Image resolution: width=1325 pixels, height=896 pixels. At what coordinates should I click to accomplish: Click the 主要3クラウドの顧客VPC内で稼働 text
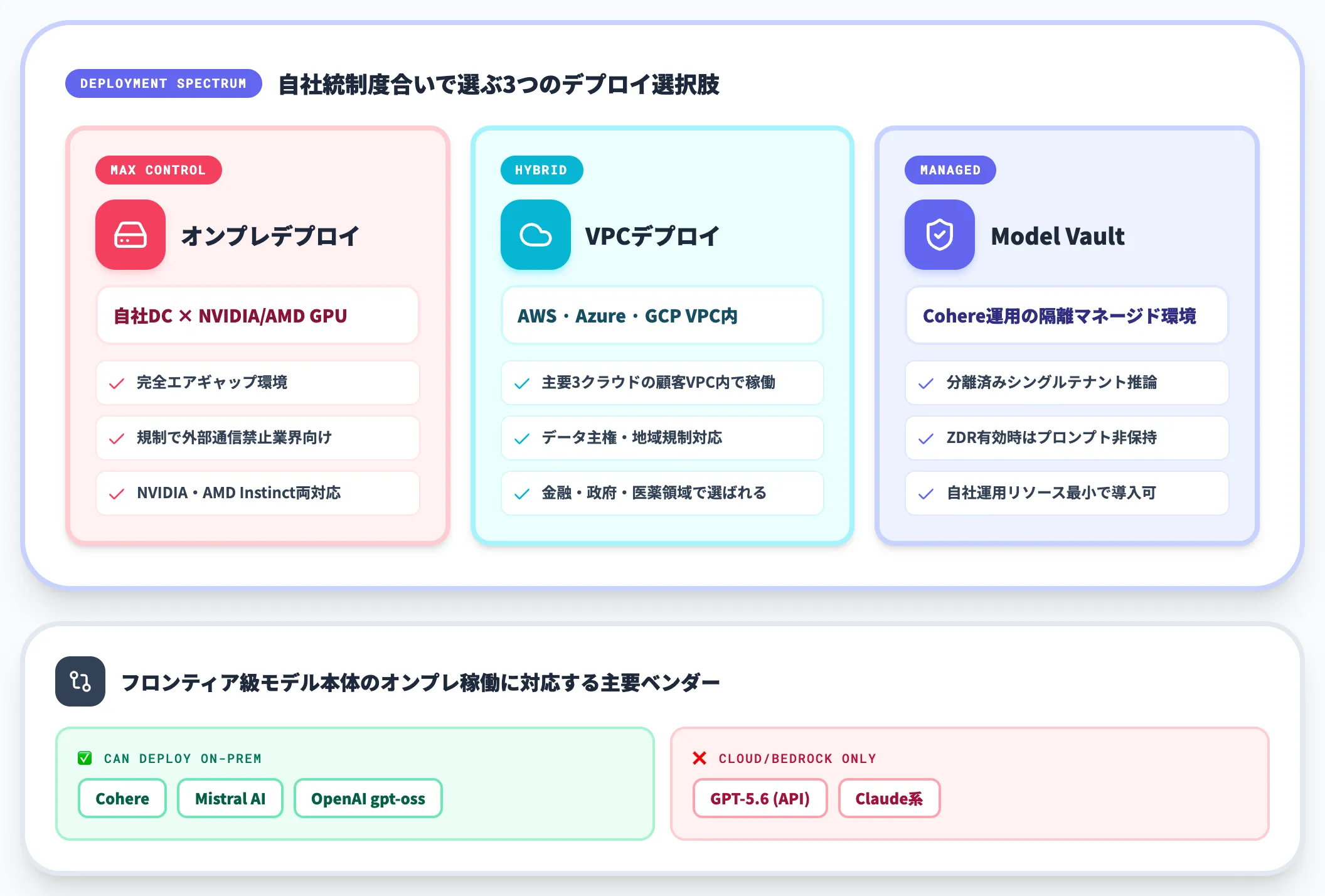(659, 382)
